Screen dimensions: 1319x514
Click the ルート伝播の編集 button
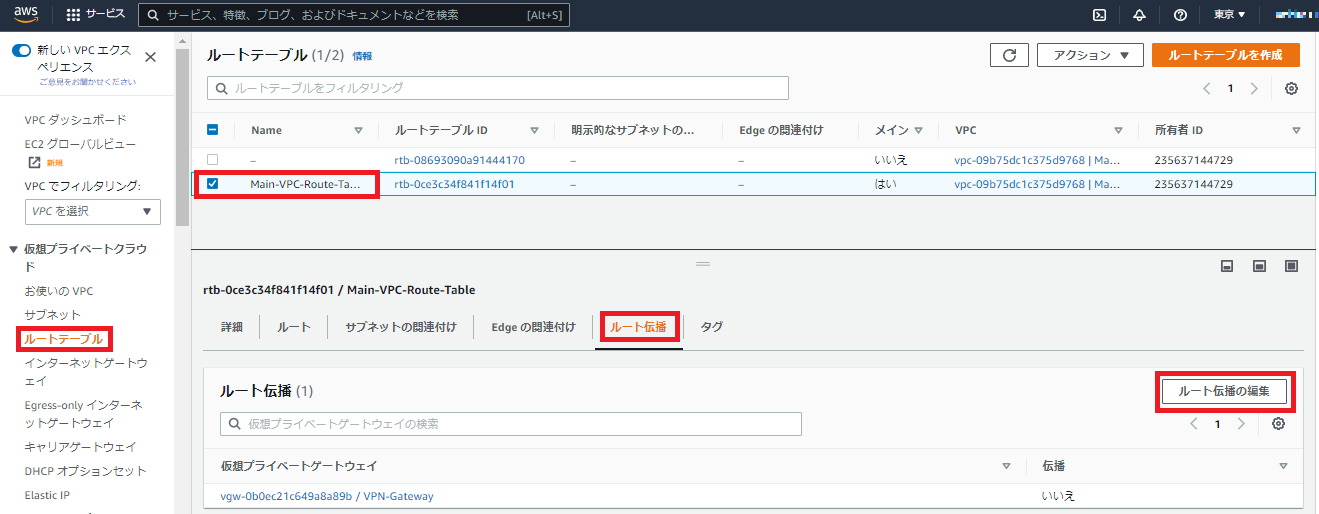click(1224, 391)
